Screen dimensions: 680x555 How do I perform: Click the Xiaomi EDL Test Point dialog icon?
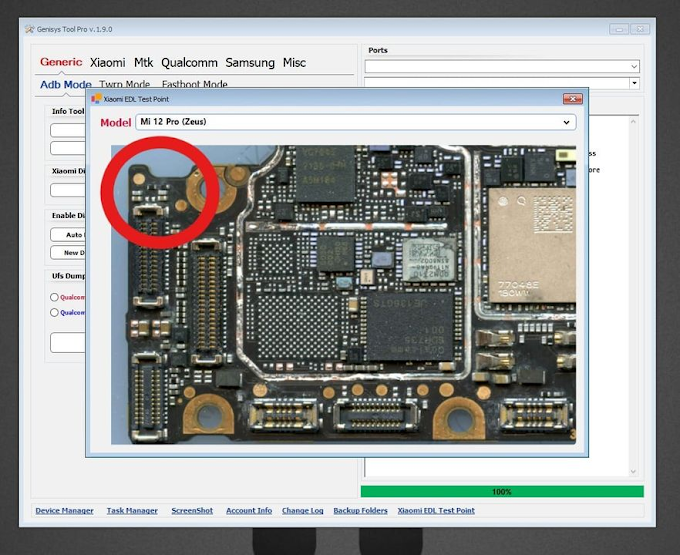point(96,99)
